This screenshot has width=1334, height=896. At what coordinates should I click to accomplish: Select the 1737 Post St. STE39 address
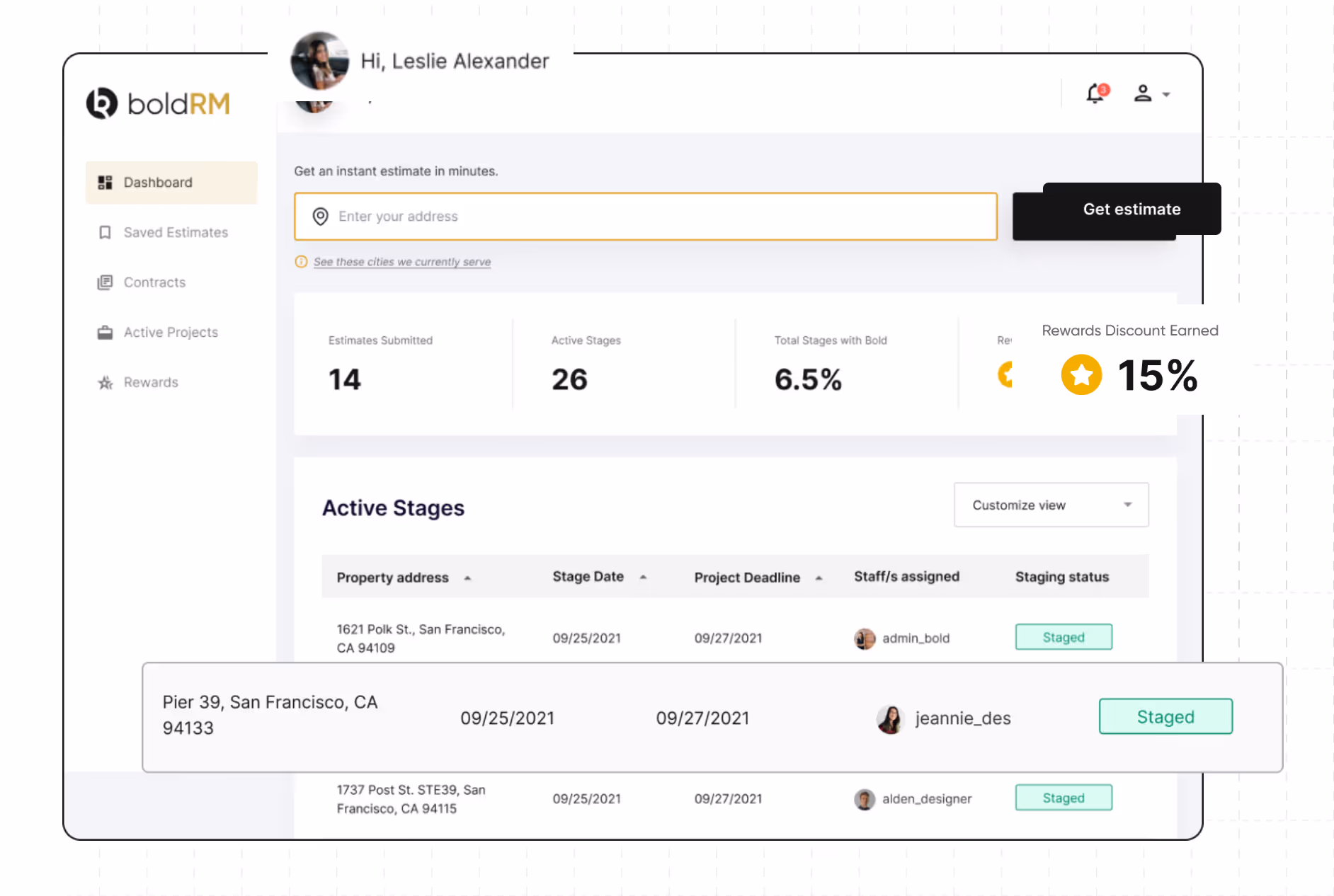pos(411,799)
